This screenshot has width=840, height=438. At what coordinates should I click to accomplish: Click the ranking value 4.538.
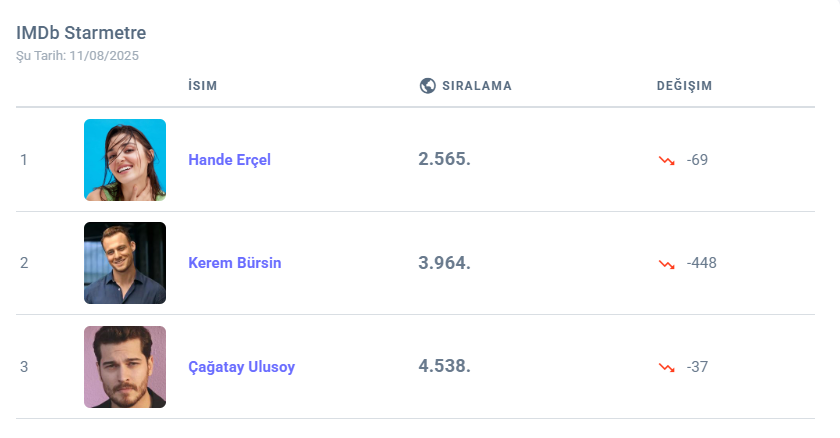tap(444, 367)
